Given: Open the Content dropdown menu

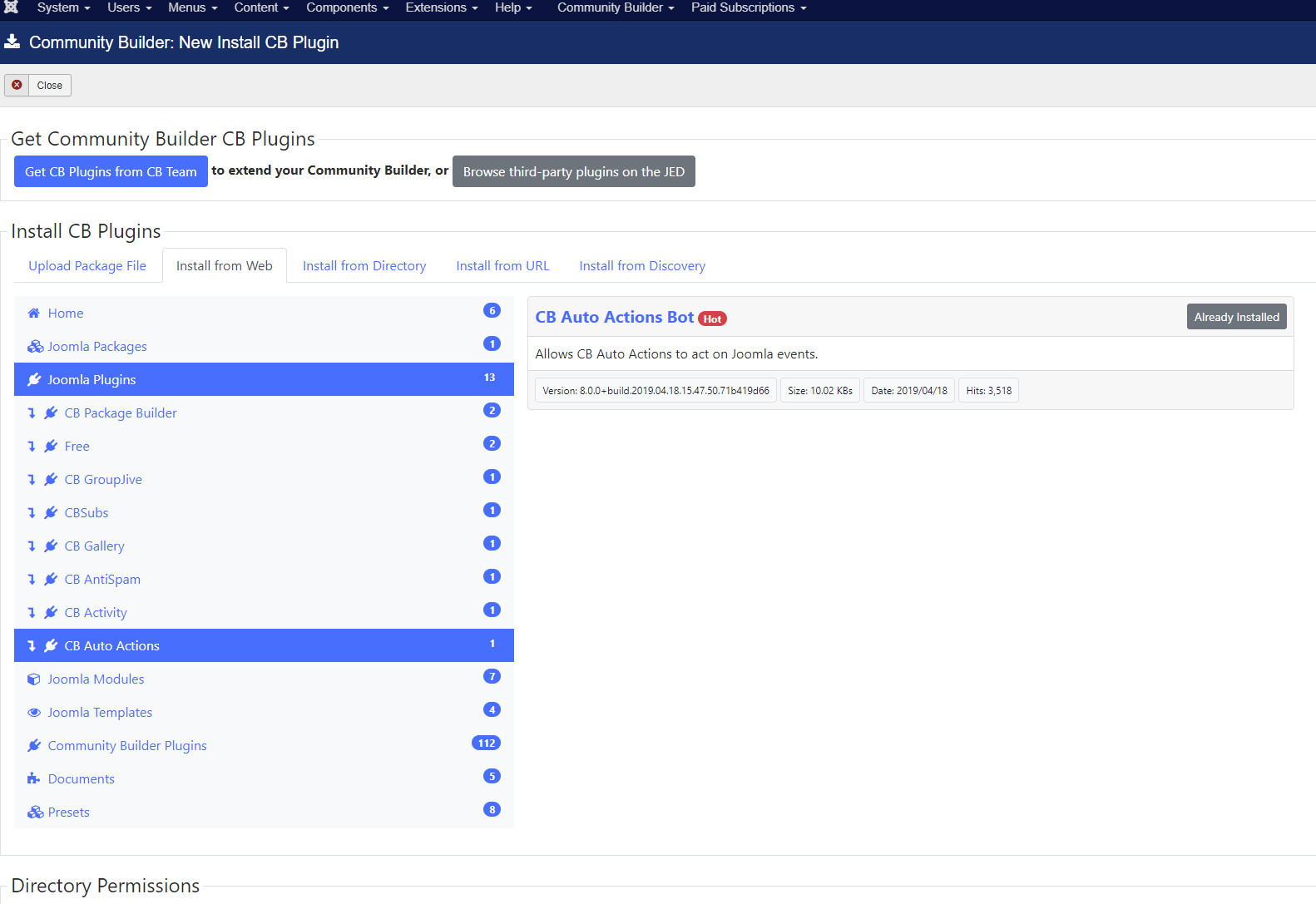Looking at the screenshot, I should pyautogui.click(x=261, y=7).
